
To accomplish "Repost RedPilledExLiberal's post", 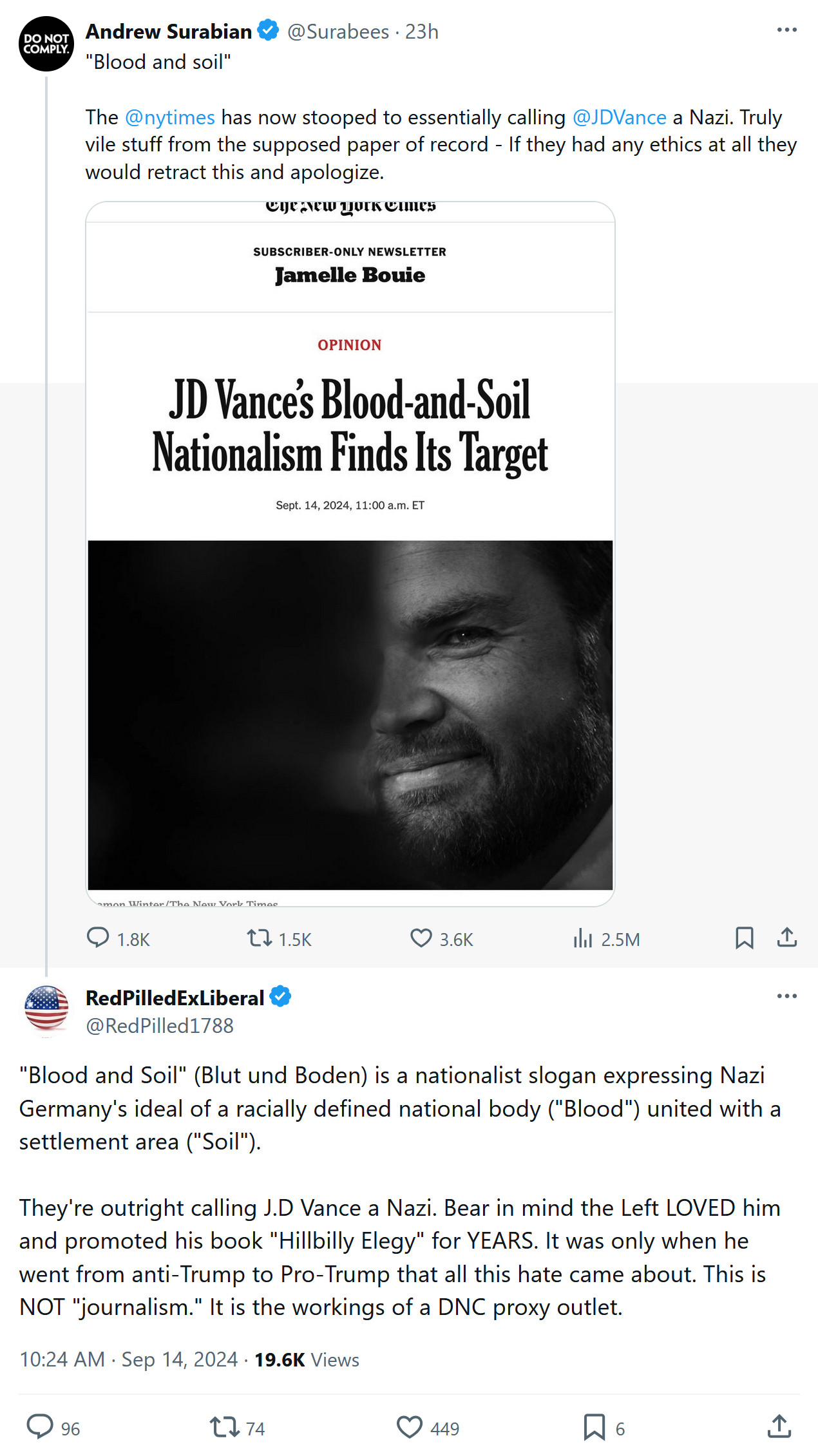I will 224,1426.
